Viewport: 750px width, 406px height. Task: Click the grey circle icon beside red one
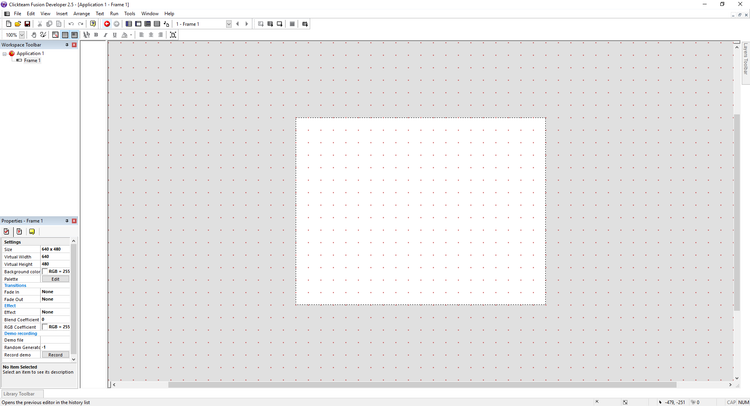[x=116, y=24]
